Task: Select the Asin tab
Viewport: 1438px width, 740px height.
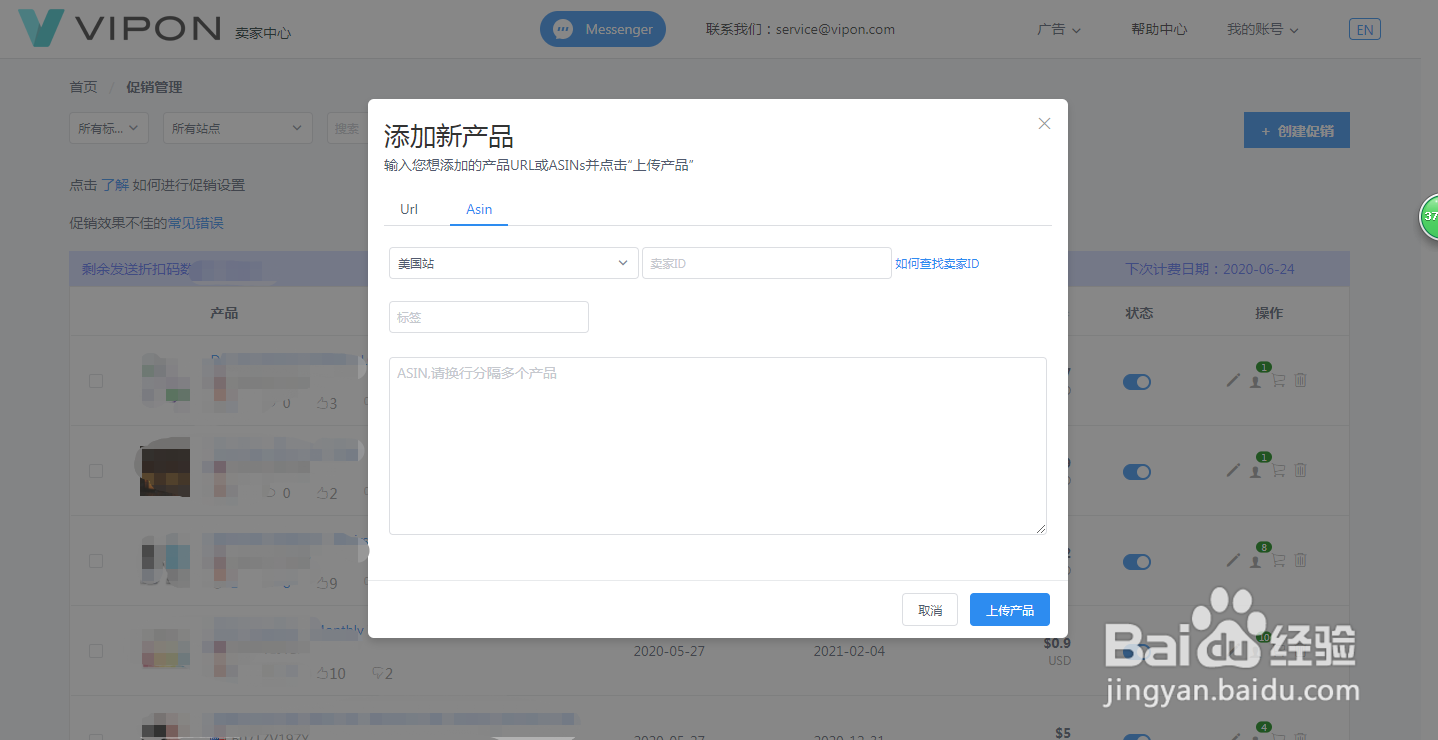Action: pos(478,209)
